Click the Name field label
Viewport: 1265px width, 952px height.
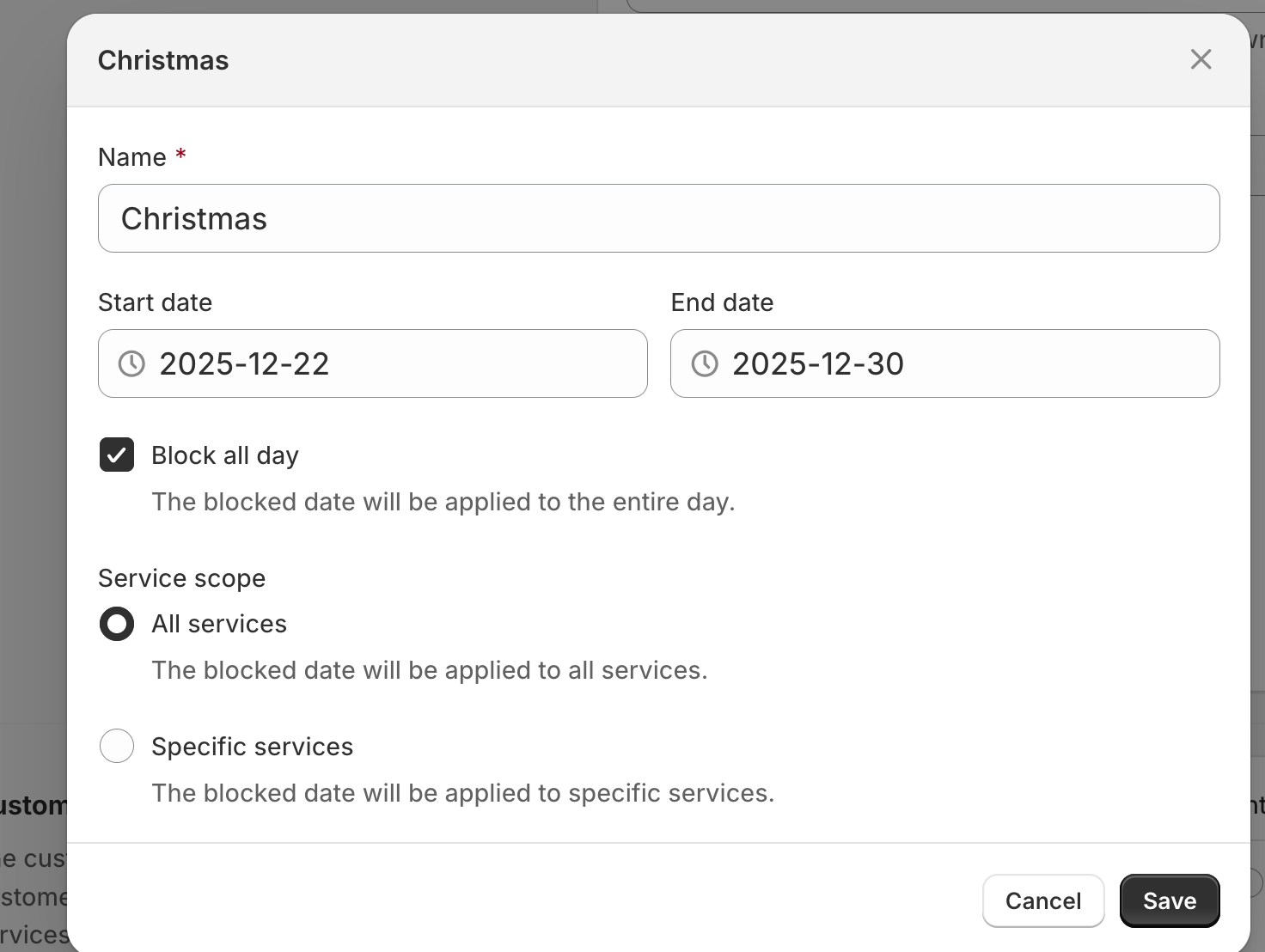[132, 157]
